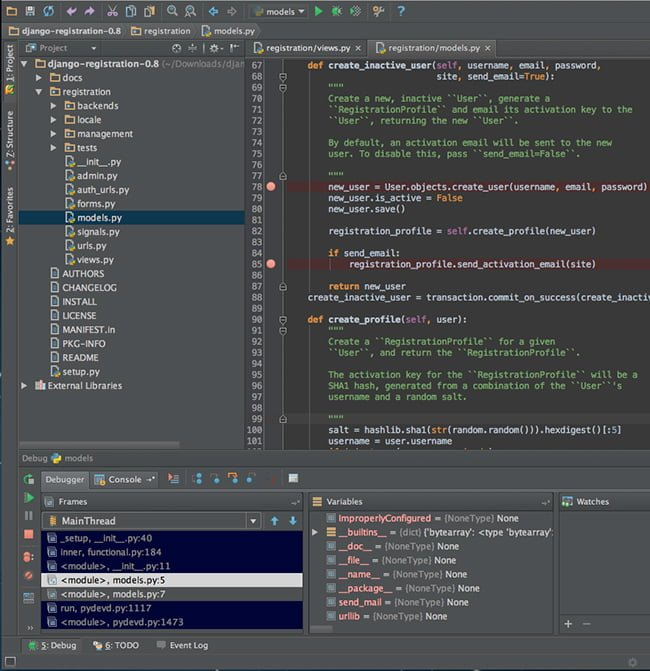Click the Replace search icon

click(x=190, y=12)
